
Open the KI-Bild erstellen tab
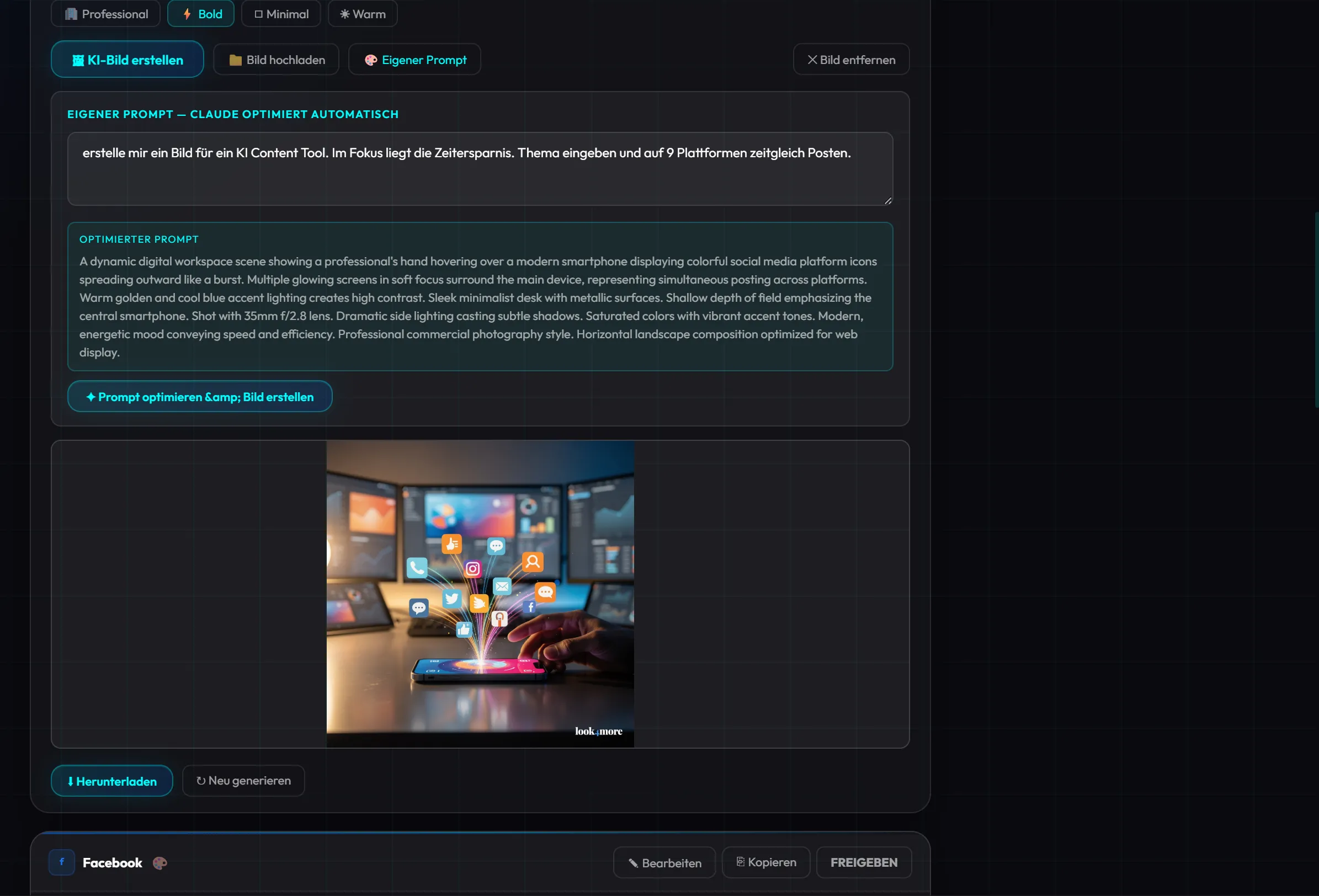click(x=127, y=59)
